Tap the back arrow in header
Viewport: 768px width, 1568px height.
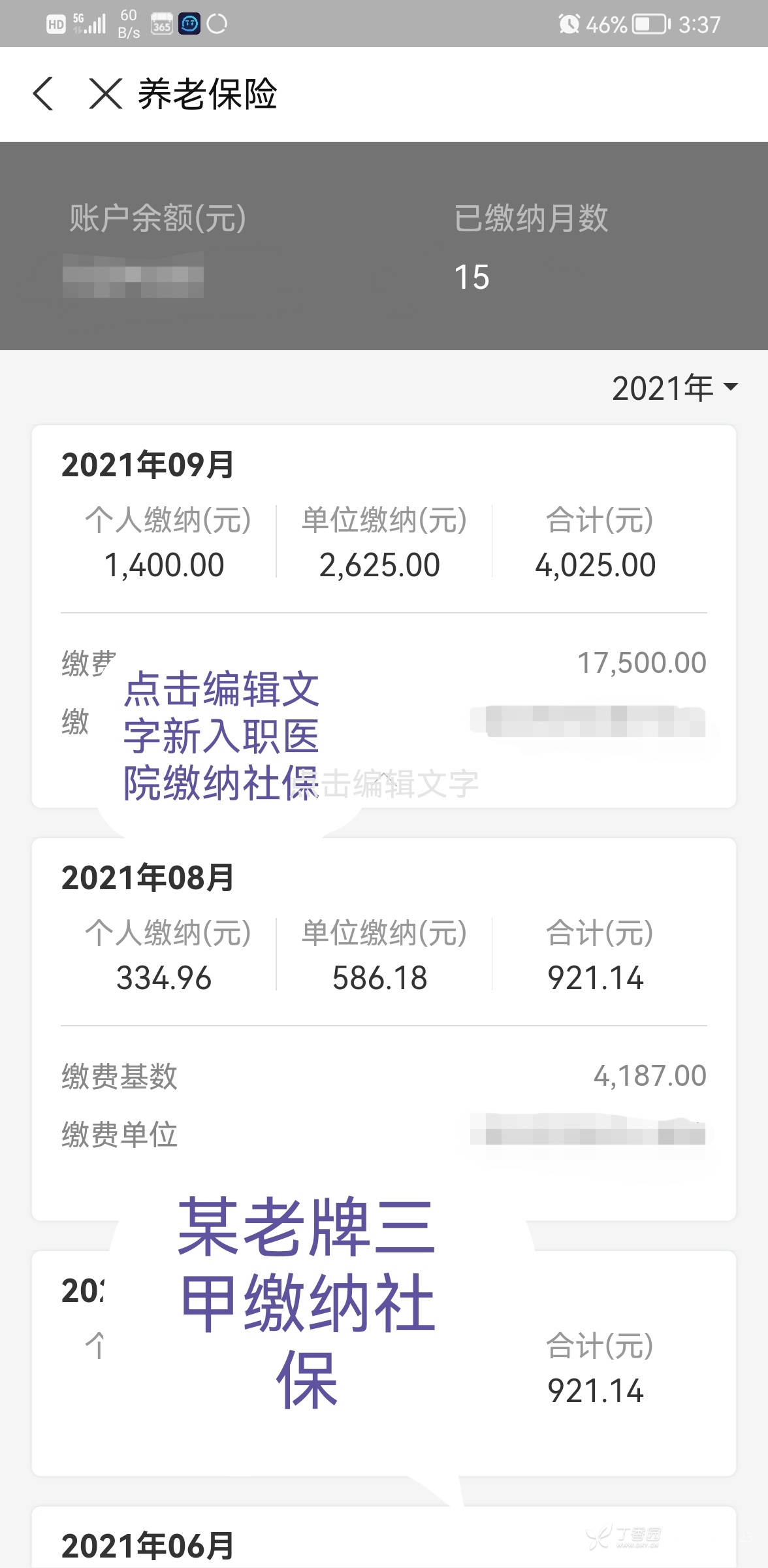[x=43, y=93]
